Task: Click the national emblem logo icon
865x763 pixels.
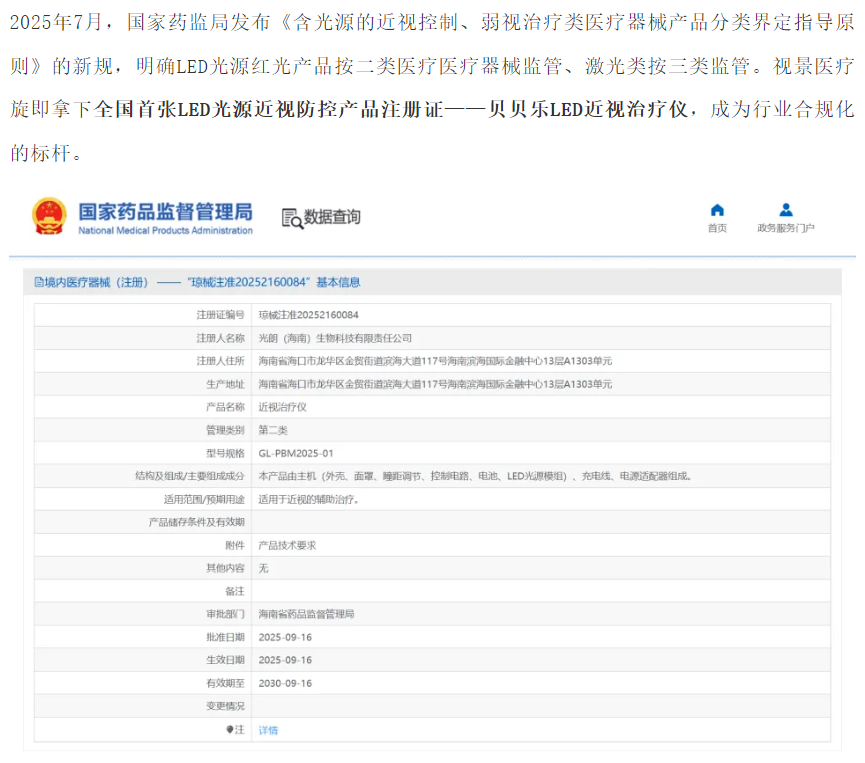Action: pos(49,216)
